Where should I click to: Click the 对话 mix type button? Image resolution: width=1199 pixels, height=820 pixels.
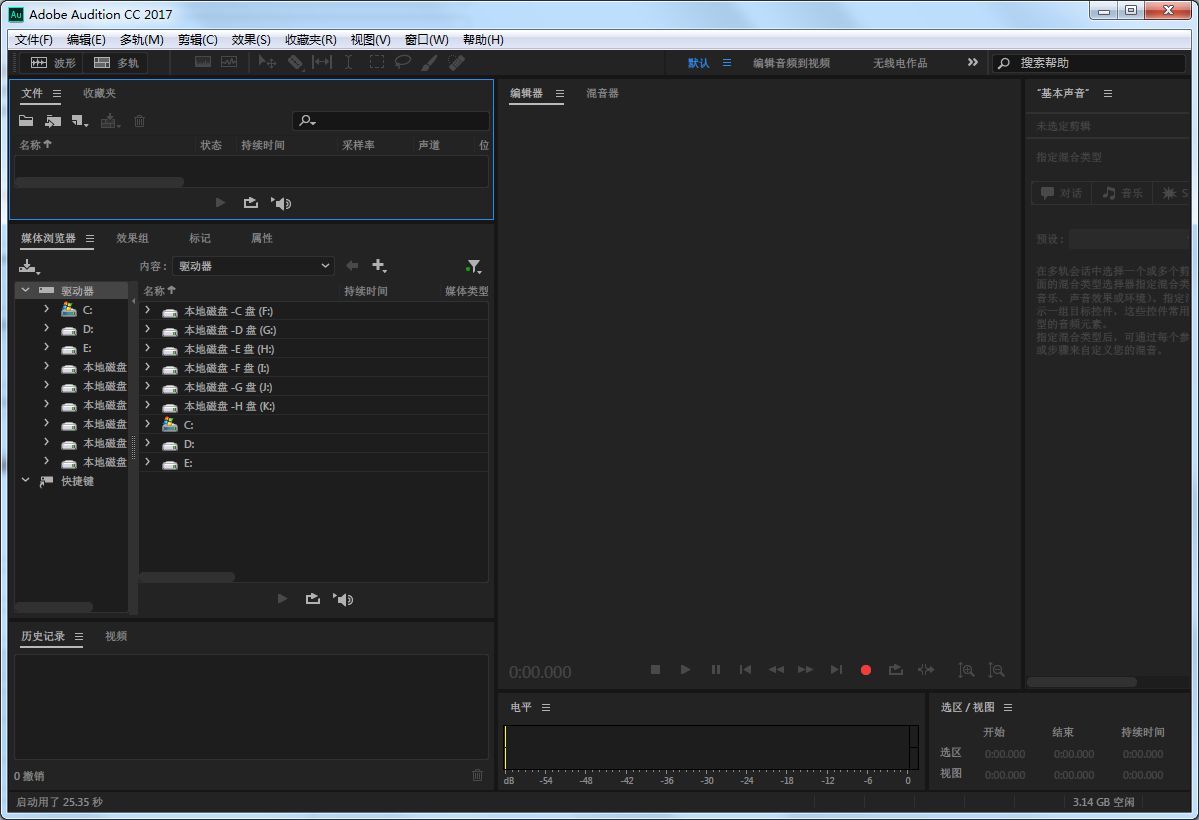pos(1061,193)
